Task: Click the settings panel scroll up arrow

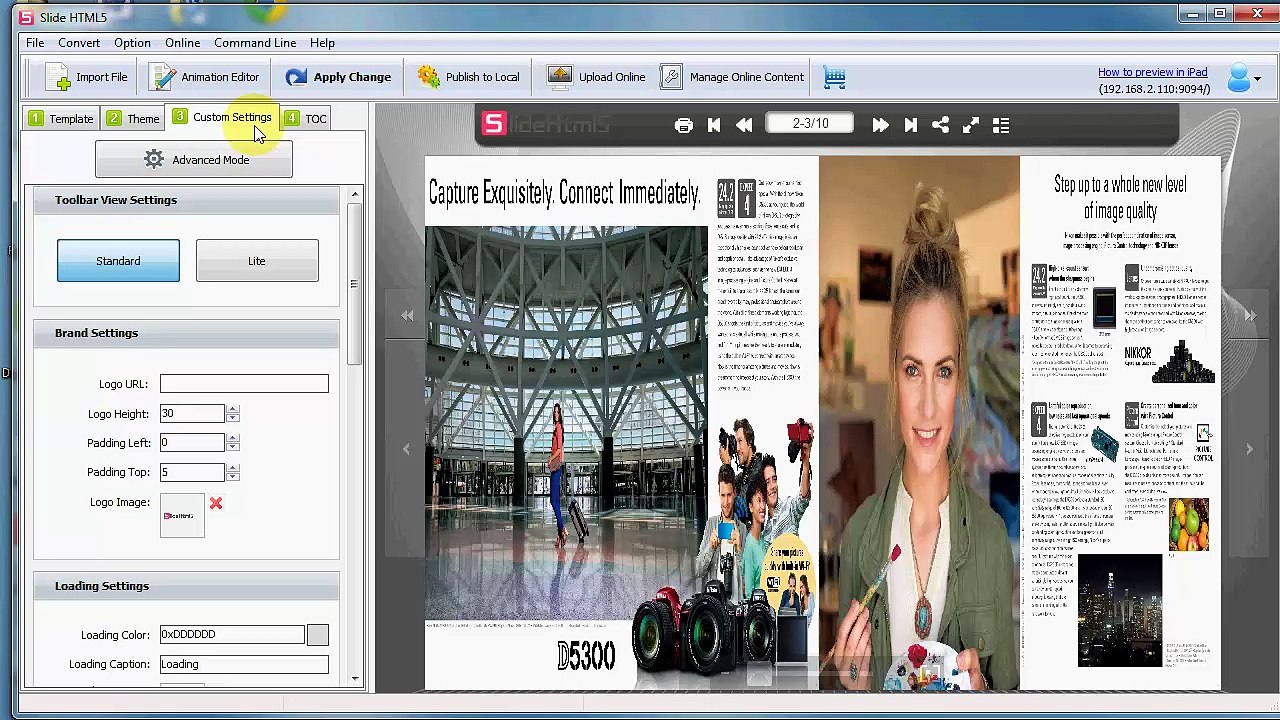Action: [x=354, y=194]
